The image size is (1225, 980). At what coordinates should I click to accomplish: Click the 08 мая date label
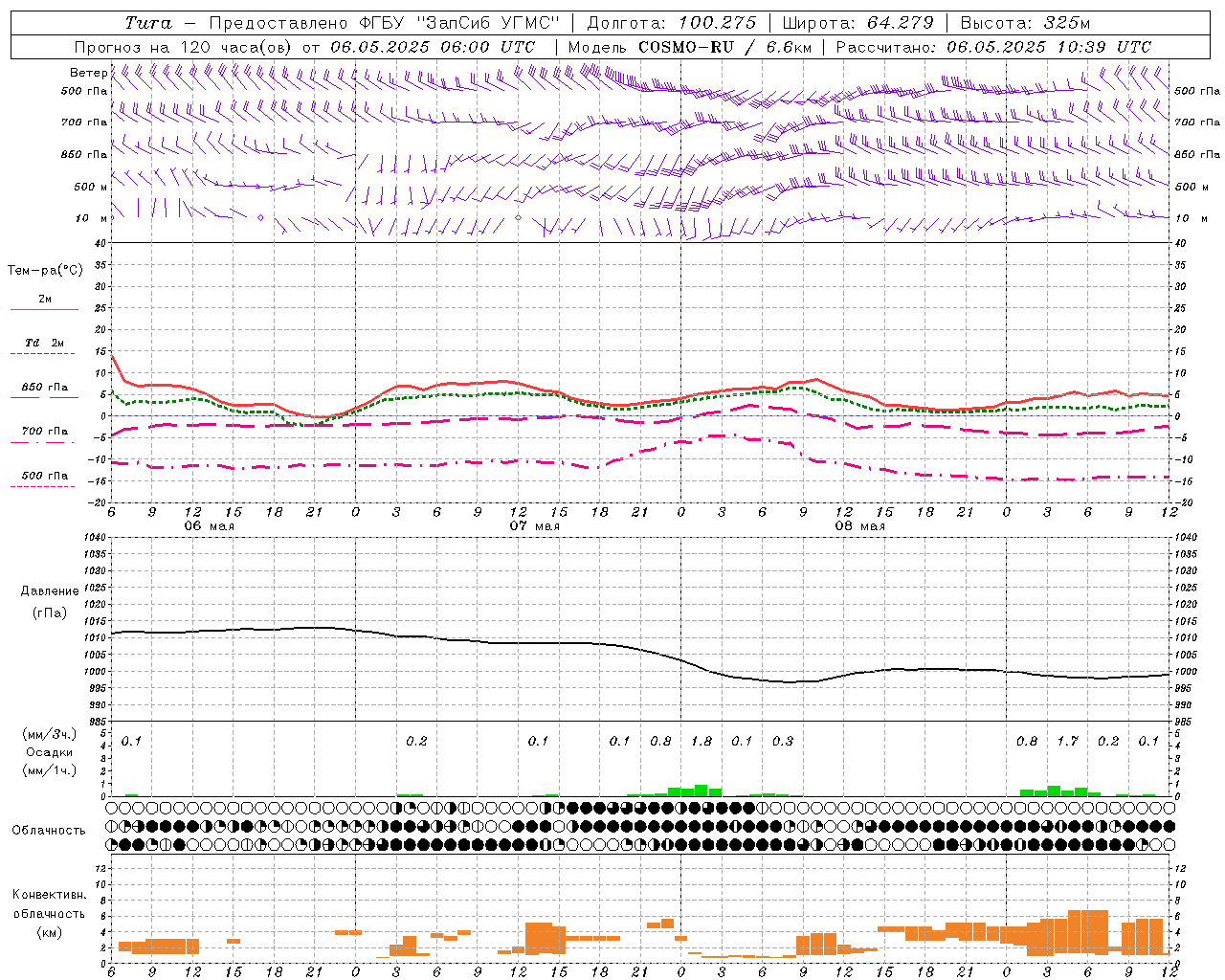[x=859, y=526]
